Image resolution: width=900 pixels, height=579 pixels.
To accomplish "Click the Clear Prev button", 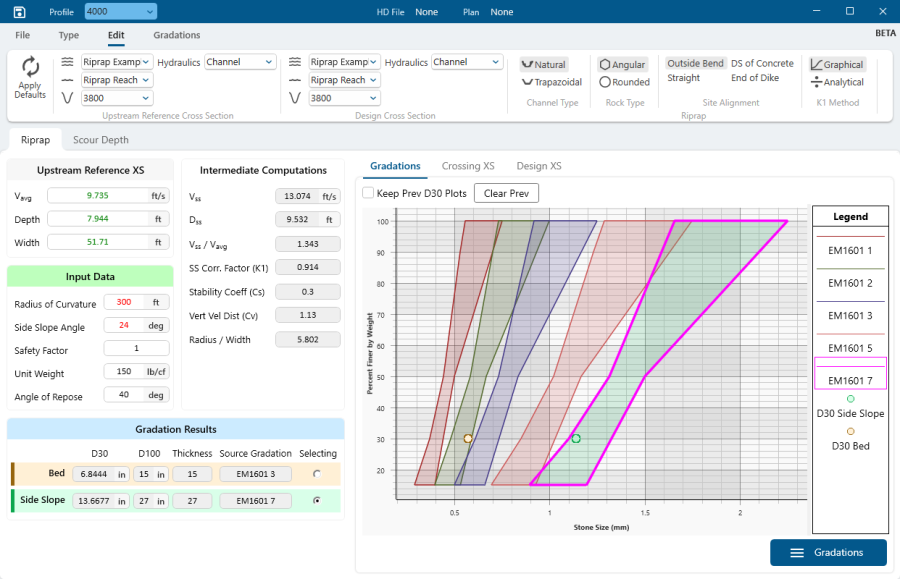I will (506, 193).
